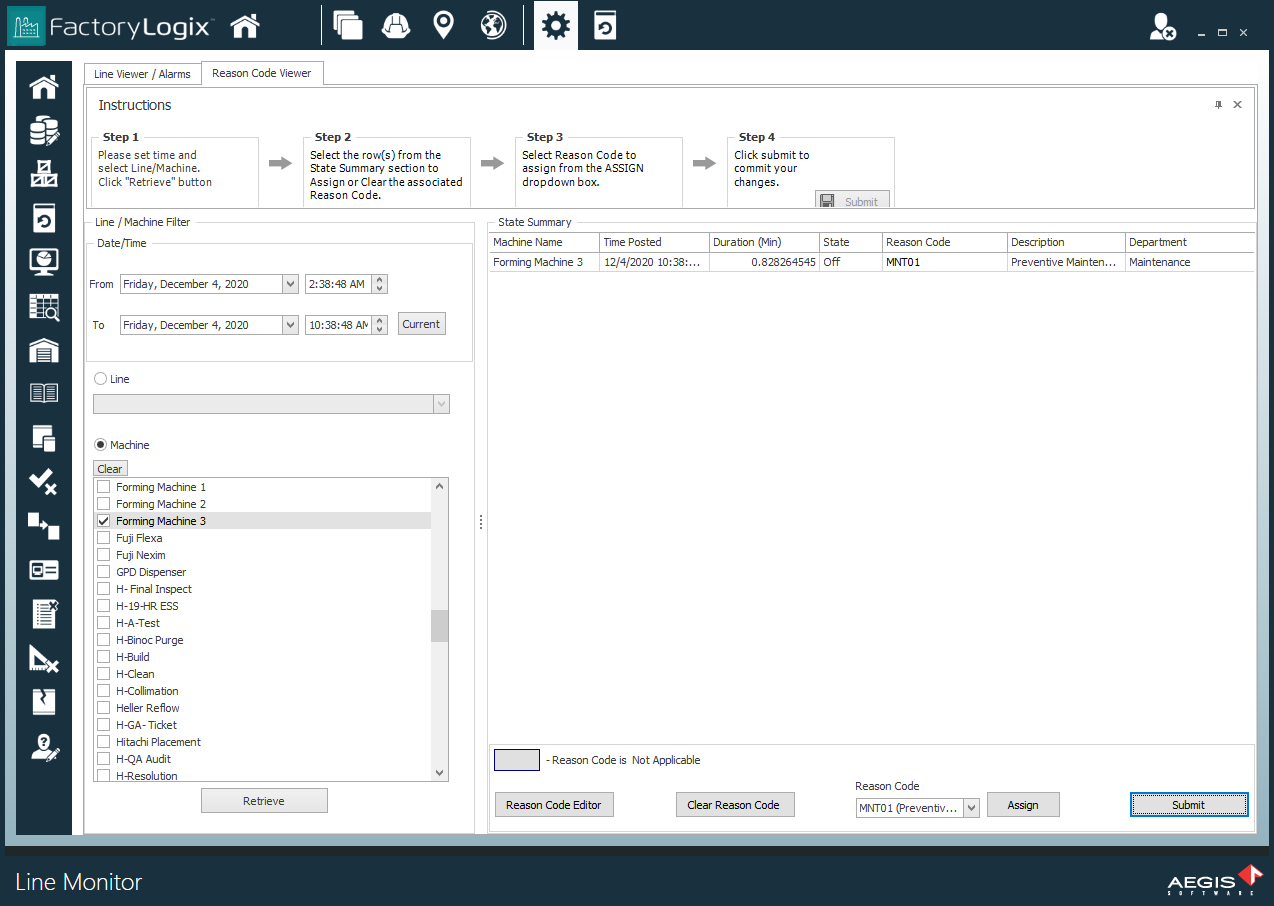Check the Forming Machine 1 checkbox

pyautogui.click(x=103, y=486)
